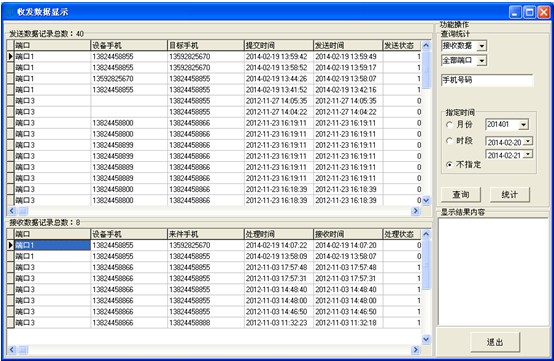Click the 退出 button
Viewport: 554px width, 361px height.
pyautogui.click(x=495, y=342)
